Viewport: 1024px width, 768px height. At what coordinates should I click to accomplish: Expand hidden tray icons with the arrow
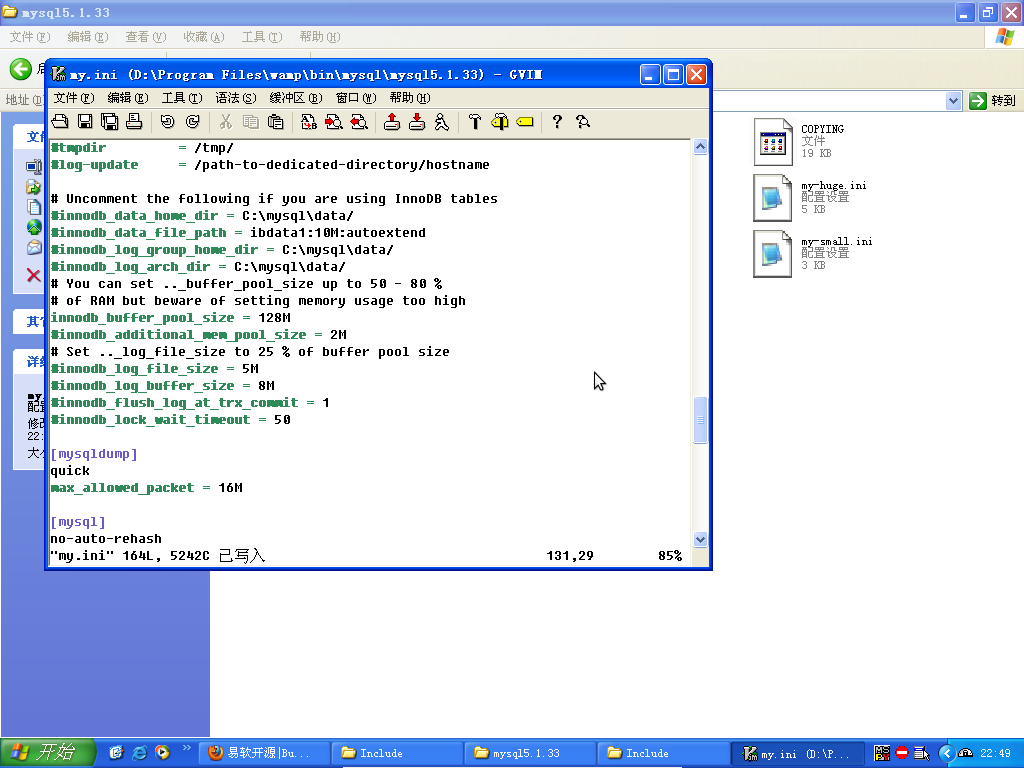coord(946,753)
